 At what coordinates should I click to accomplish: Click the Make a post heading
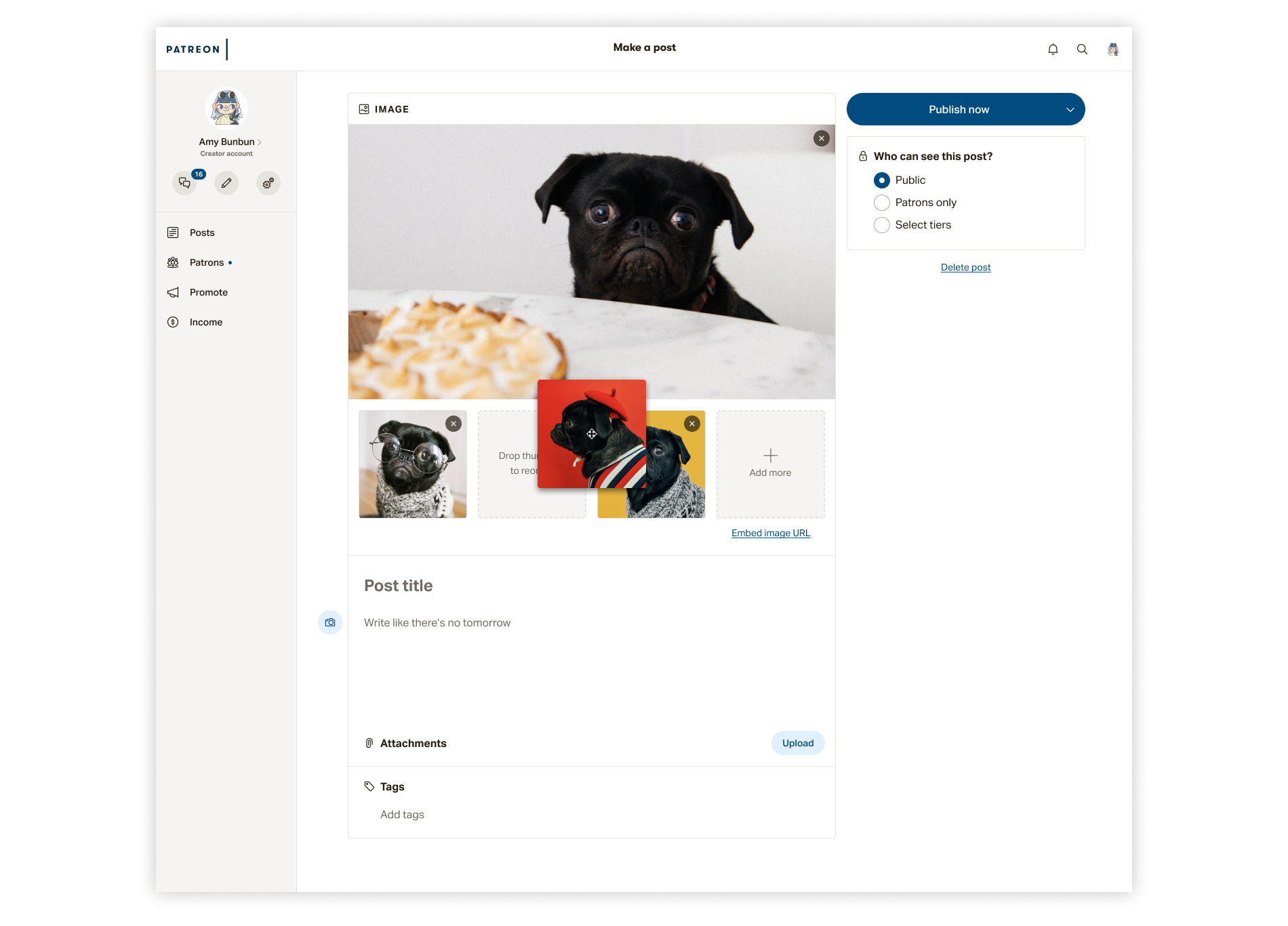pos(644,47)
